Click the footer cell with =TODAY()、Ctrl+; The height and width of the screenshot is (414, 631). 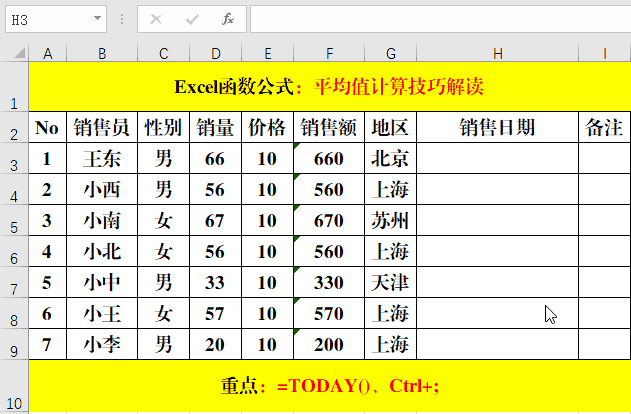pyautogui.click(x=330, y=386)
